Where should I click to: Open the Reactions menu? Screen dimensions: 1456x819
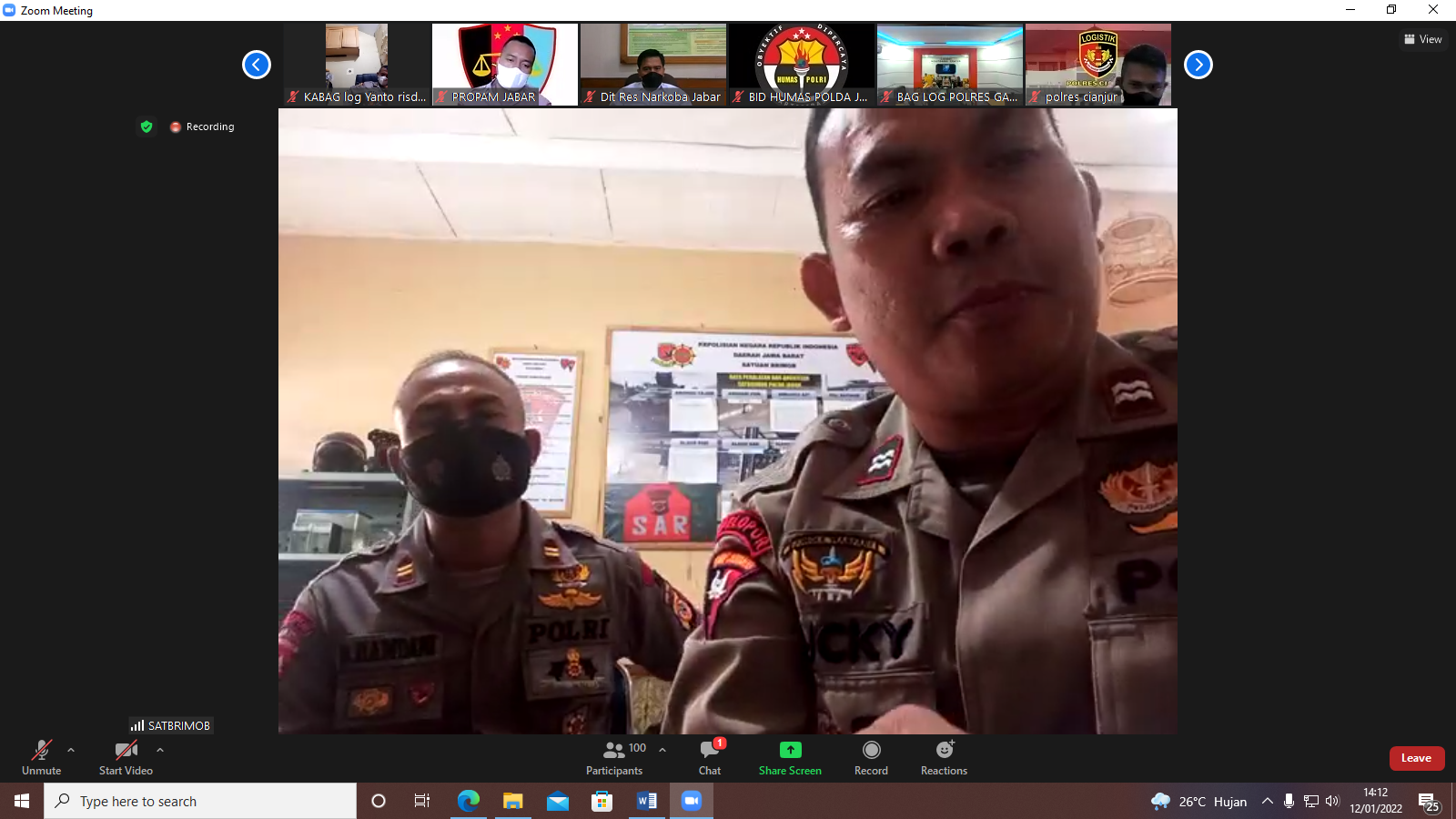point(944,757)
